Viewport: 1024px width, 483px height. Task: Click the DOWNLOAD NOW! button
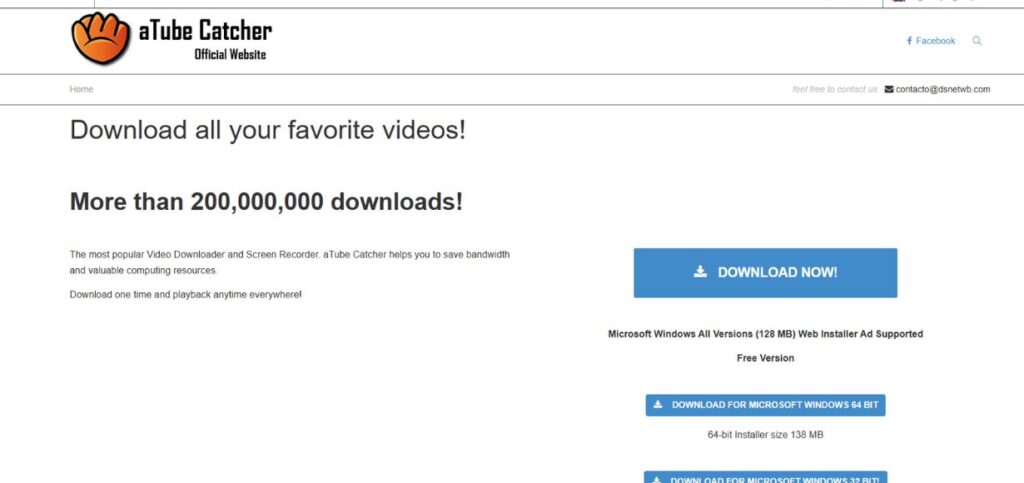point(765,273)
